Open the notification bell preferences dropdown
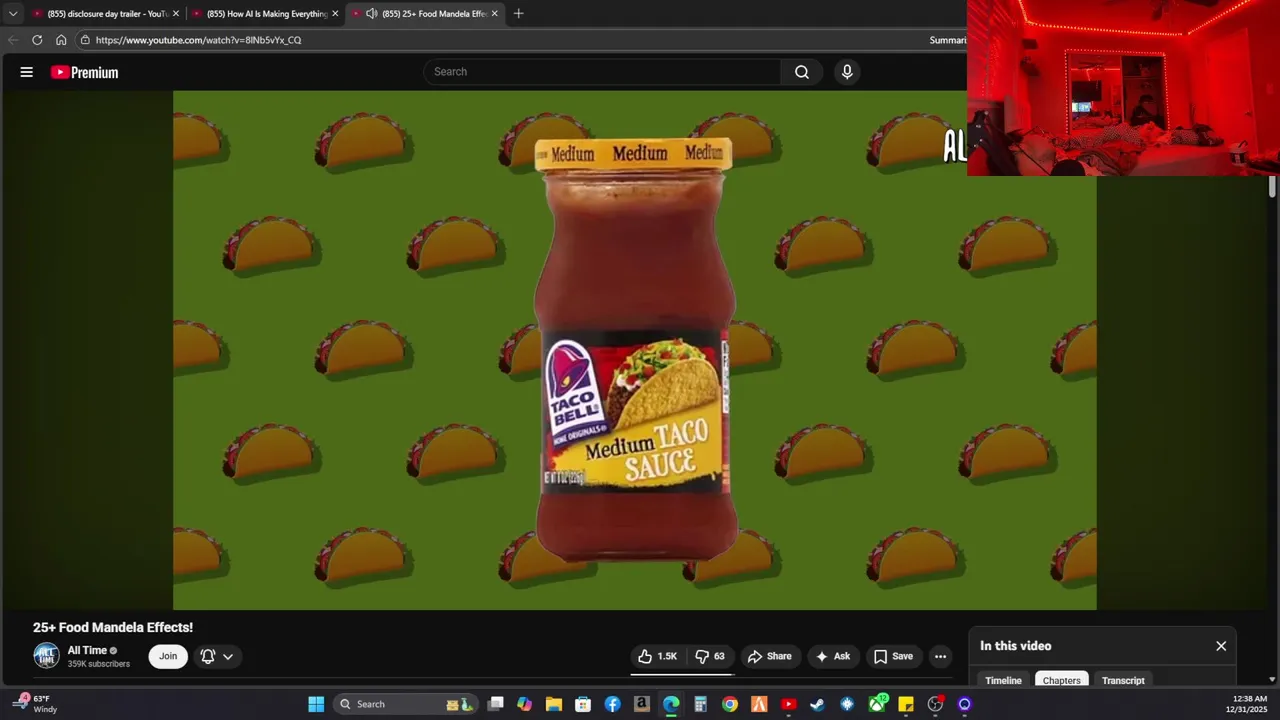This screenshot has height=720, width=1280. pyautogui.click(x=217, y=656)
